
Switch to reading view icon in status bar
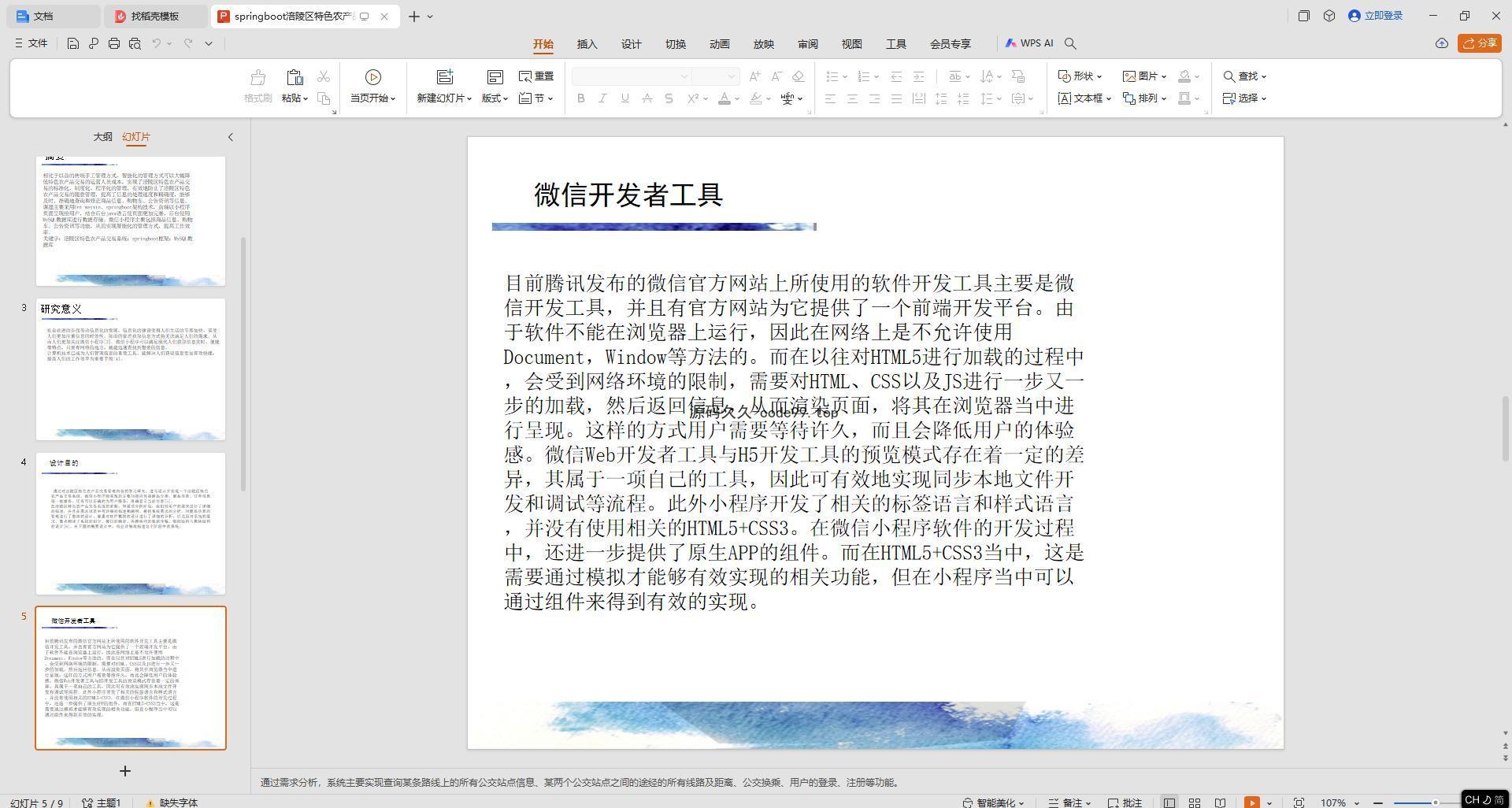(x=1219, y=802)
